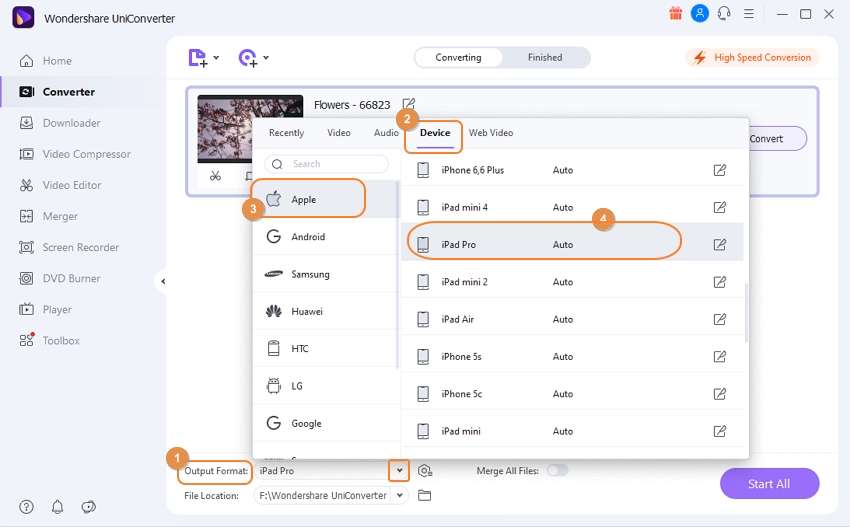Select the Device tab
The width and height of the screenshot is (850, 527).
point(435,133)
